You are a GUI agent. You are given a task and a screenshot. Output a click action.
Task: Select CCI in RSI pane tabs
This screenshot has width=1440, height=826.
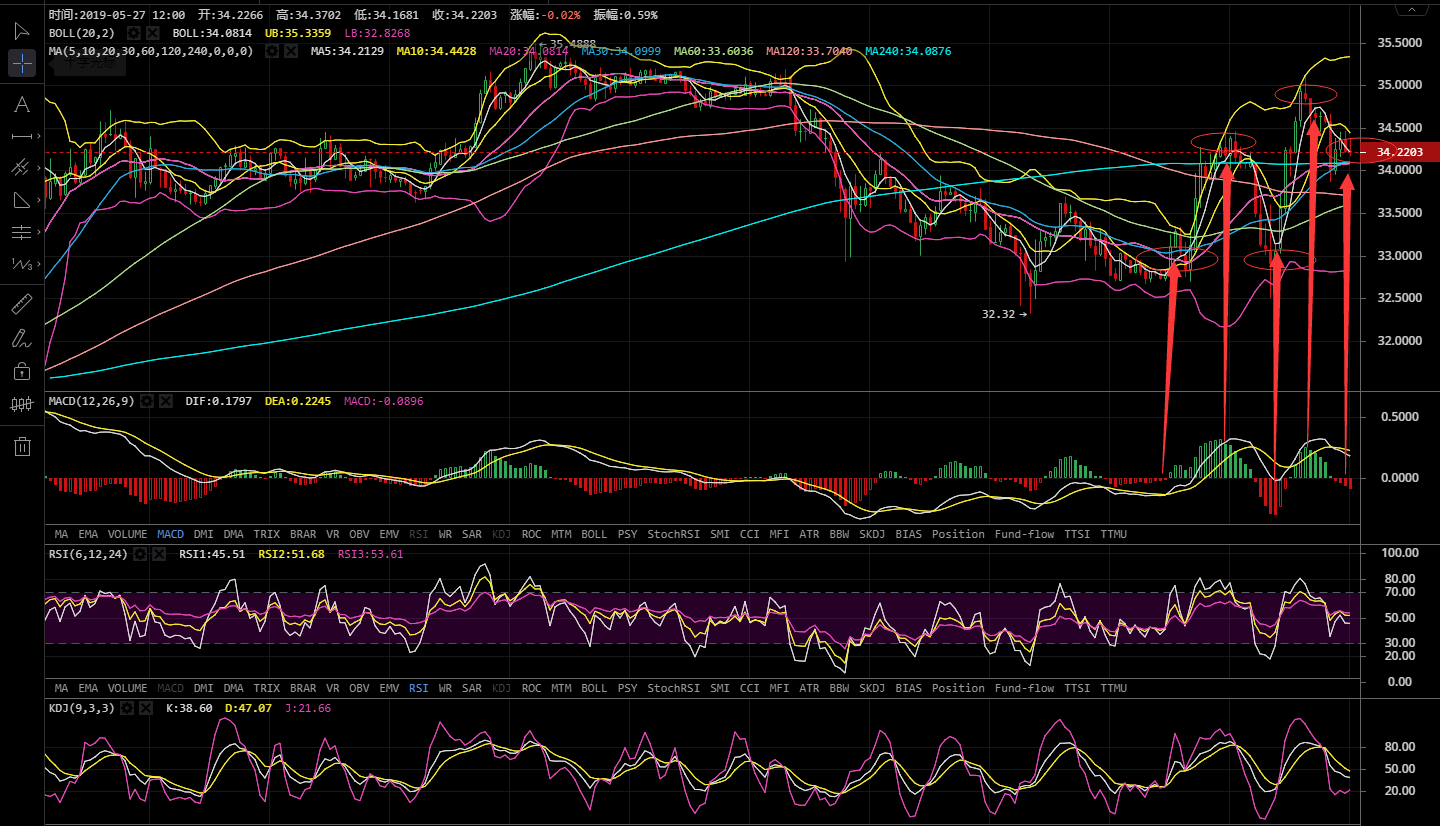[749, 688]
